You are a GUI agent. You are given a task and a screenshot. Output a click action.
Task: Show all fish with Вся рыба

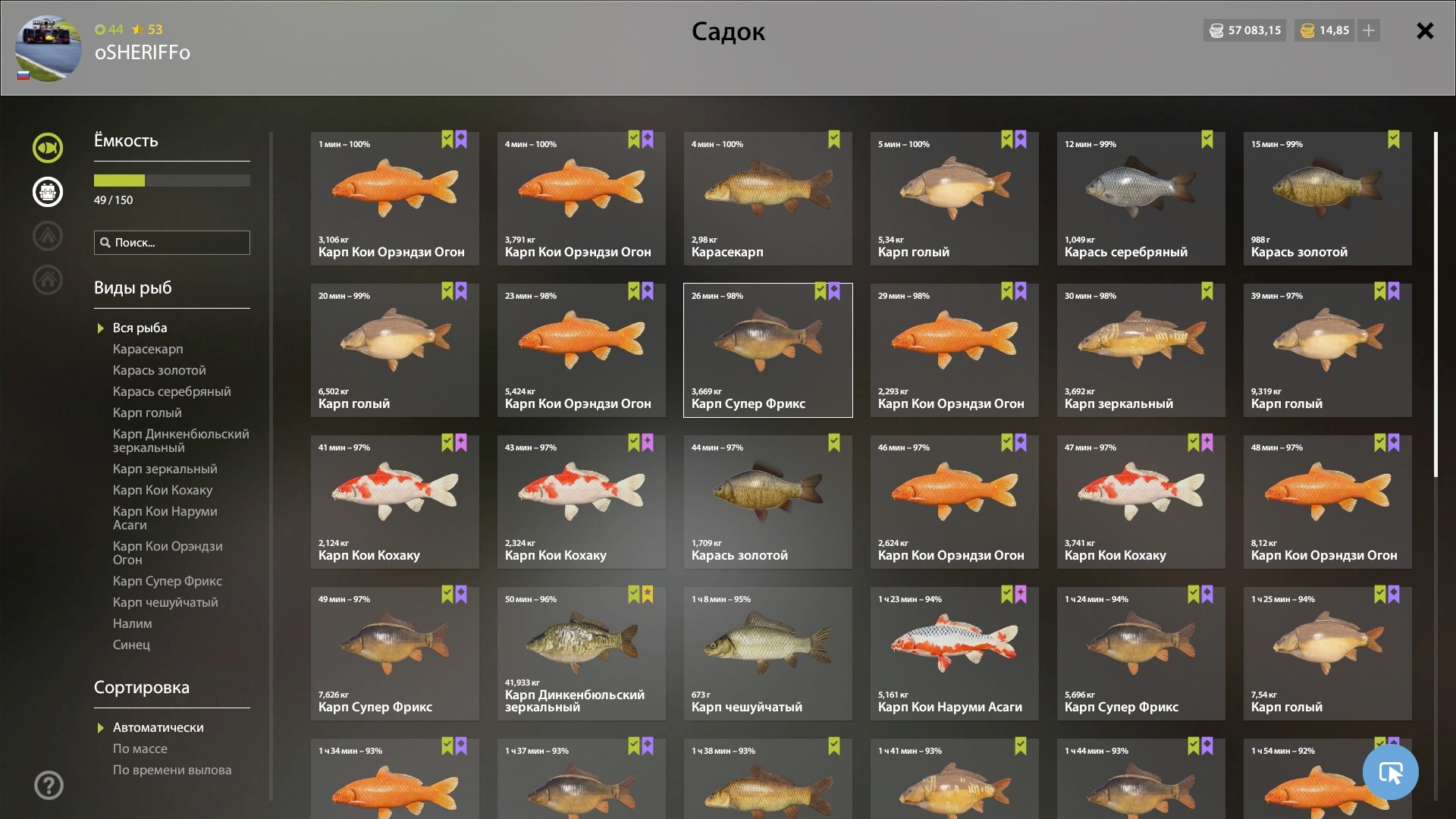140,328
